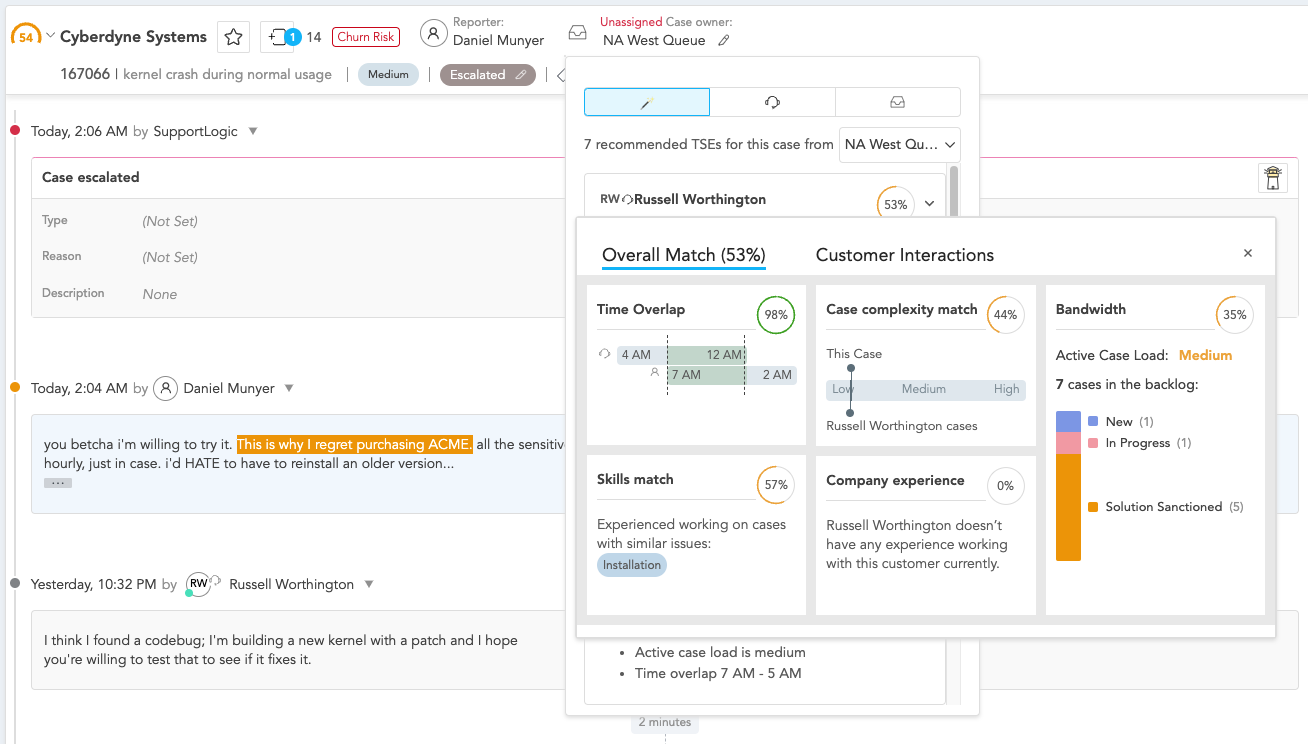The width and height of the screenshot is (1308, 744).
Task: Click the lamp icon on the right edge
Action: point(1274,177)
